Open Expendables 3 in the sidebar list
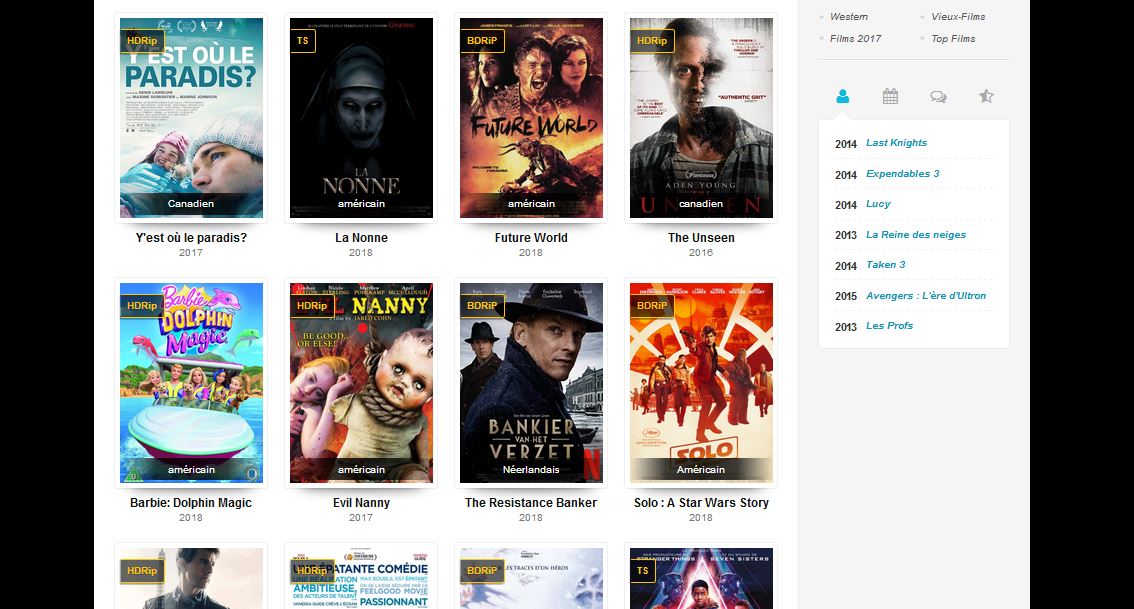Image resolution: width=1134 pixels, height=609 pixels. pos(903,174)
